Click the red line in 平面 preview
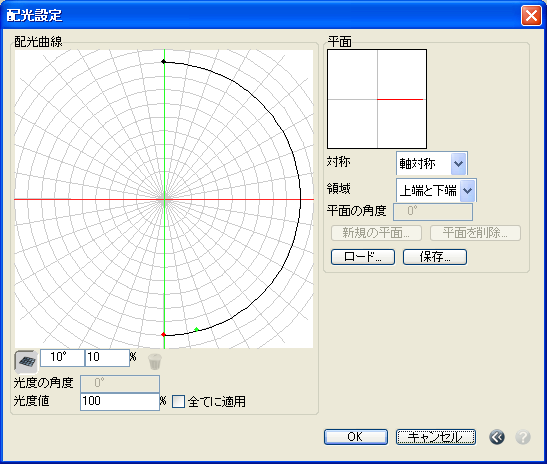The width and height of the screenshot is (547, 464). tap(400, 99)
